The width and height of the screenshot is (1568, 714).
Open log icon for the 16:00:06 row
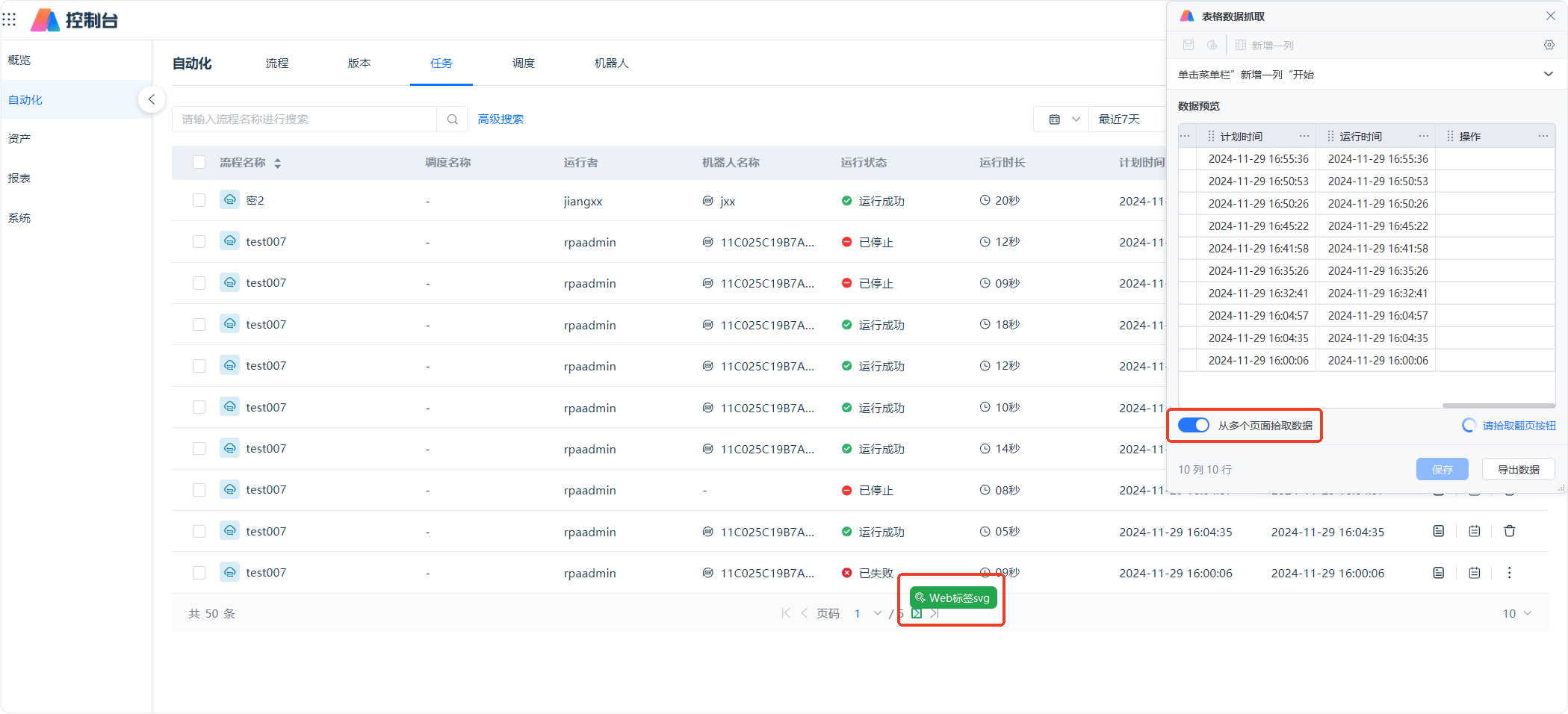[1439, 573]
